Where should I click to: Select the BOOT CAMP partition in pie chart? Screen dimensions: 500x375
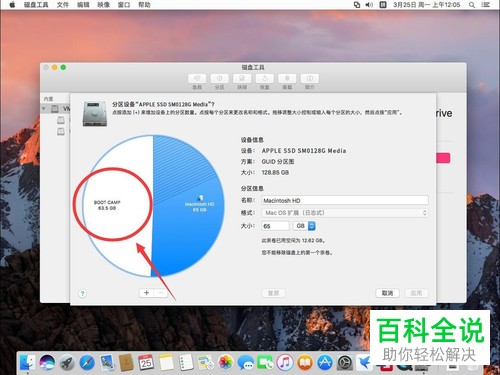click(x=107, y=205)
